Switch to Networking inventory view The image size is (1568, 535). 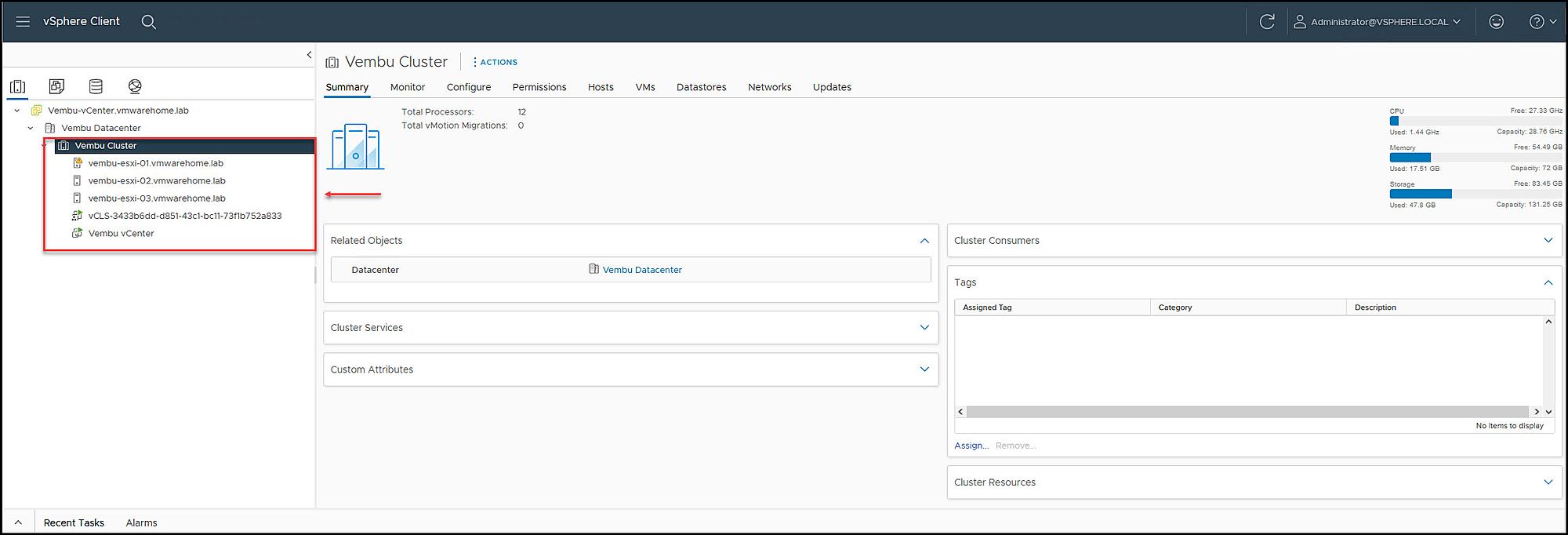point(135,86)
